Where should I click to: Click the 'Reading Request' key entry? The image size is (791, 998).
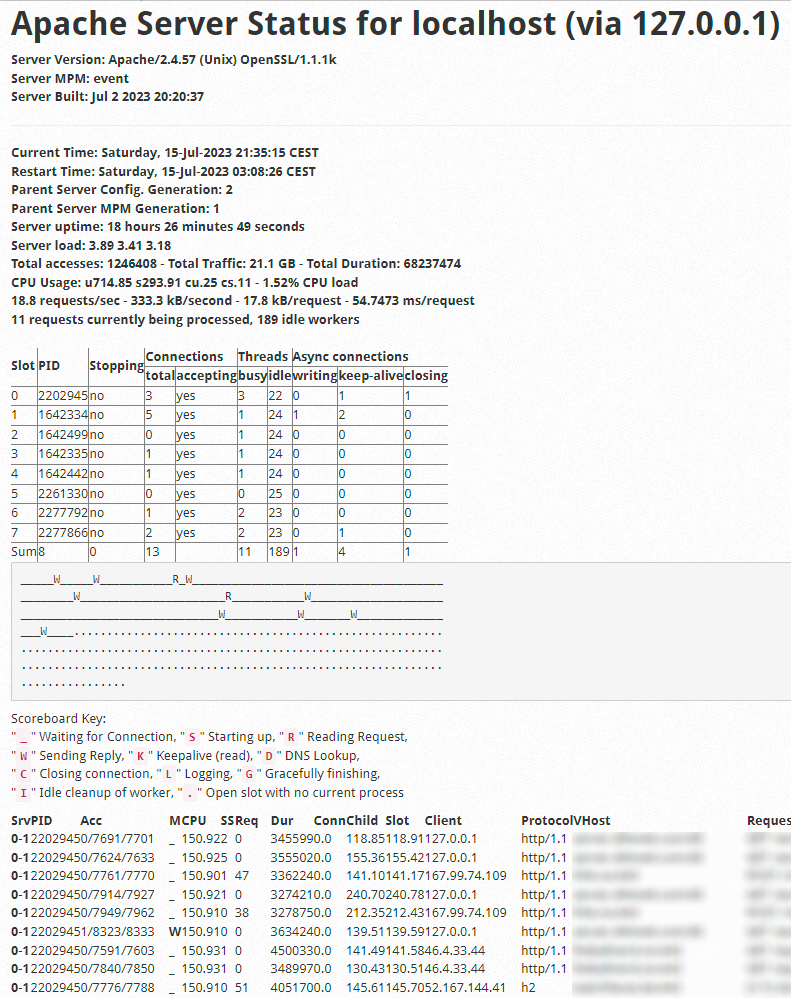click(357, 737)
